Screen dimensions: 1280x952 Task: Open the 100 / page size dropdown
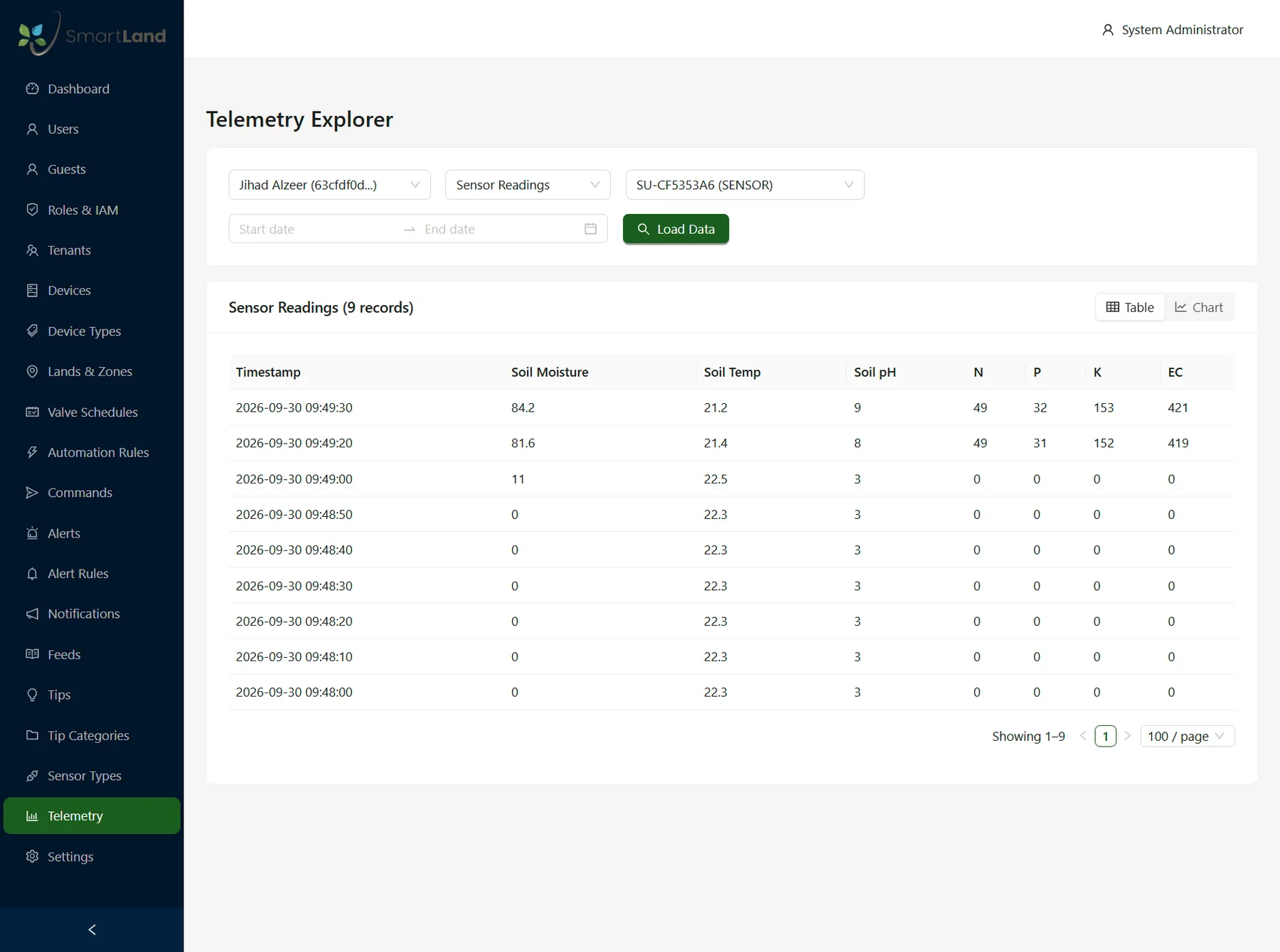(1187, 736)
